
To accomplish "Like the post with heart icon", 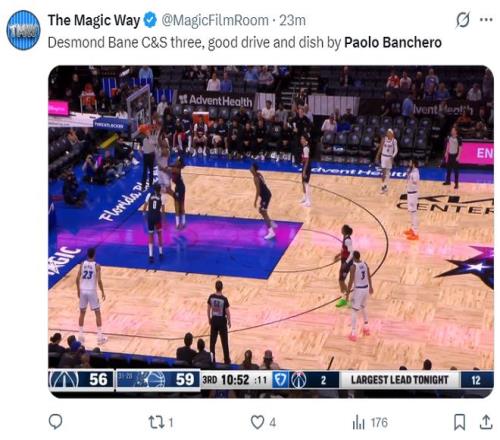I will (x=257, y=422).
